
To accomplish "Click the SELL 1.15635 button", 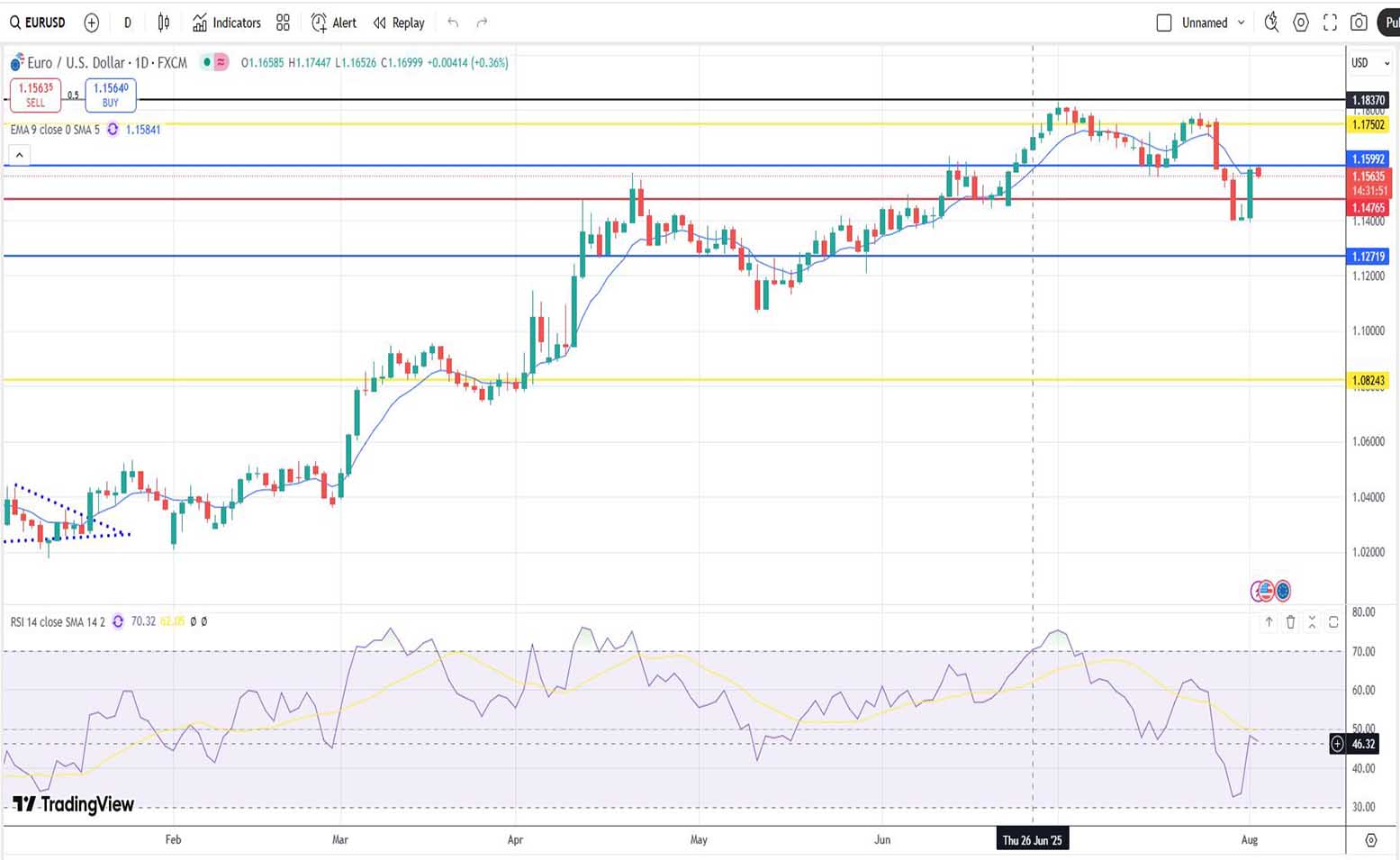I will (35, 95).
